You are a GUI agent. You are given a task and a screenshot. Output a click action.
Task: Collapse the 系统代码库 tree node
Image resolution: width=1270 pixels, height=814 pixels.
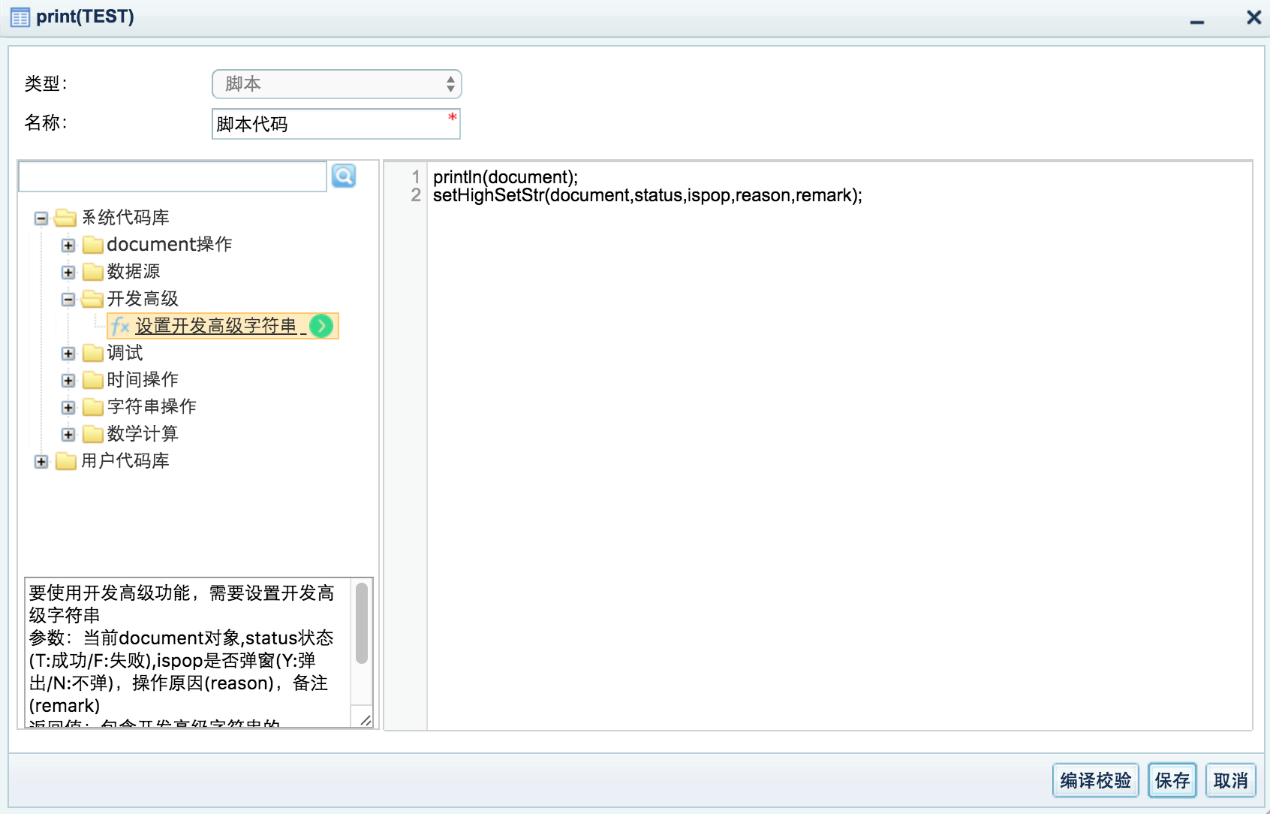pyautogui.click(x=41, y=218)
